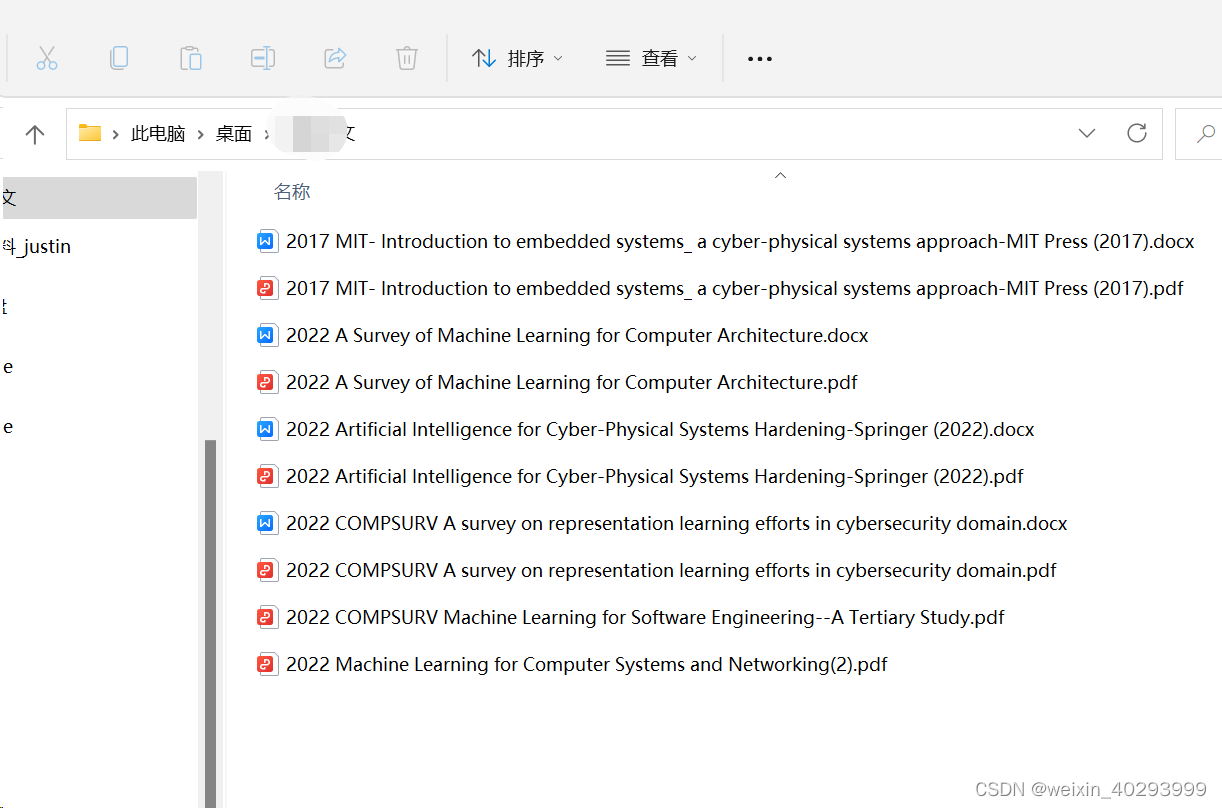Image resolution: width=1222 pixels, height=808 pixels.
Task: Open the 排序 sort dropdown
Action: [517, 59]
